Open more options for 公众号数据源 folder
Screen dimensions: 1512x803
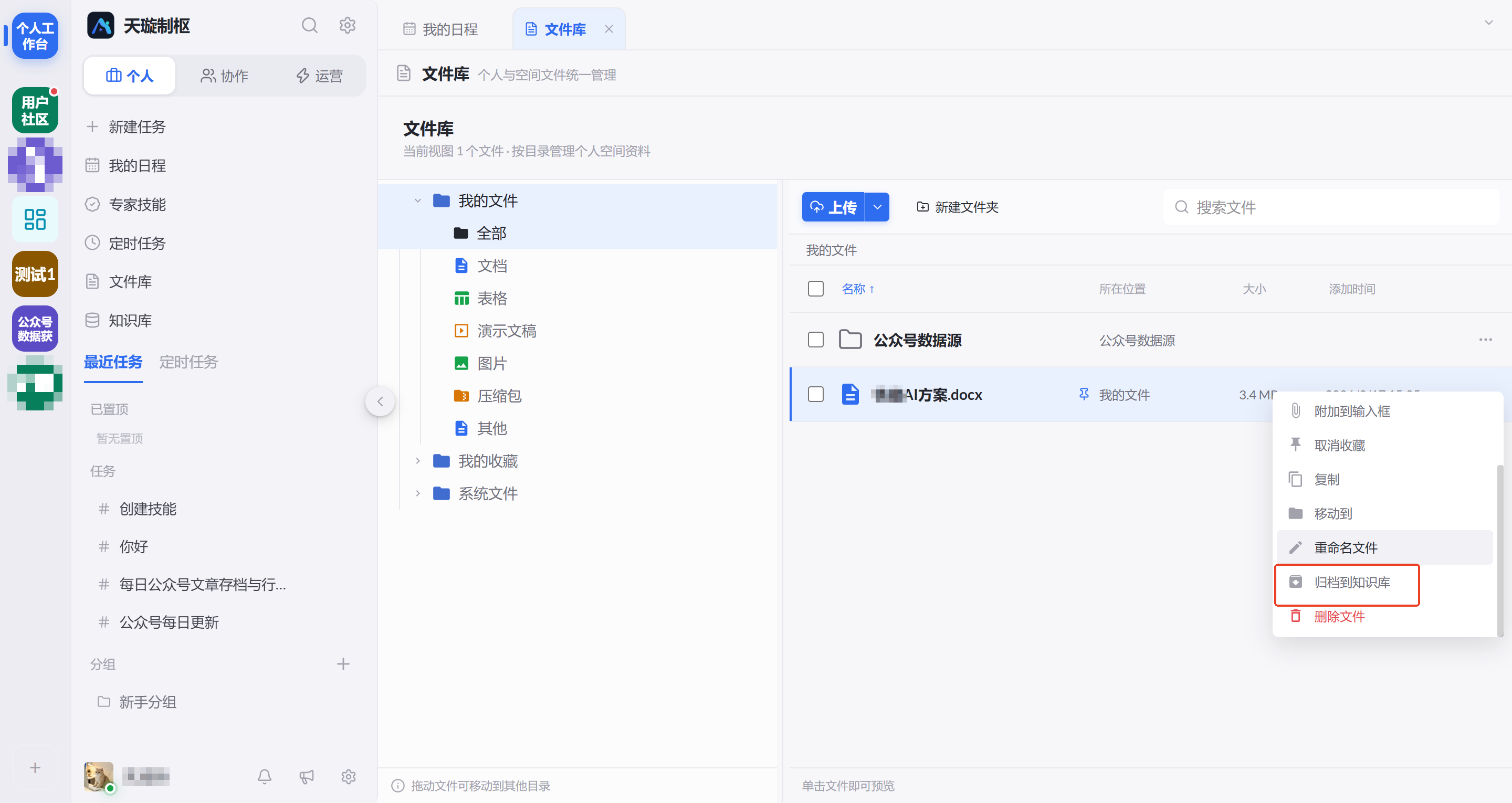[1485, 339]
